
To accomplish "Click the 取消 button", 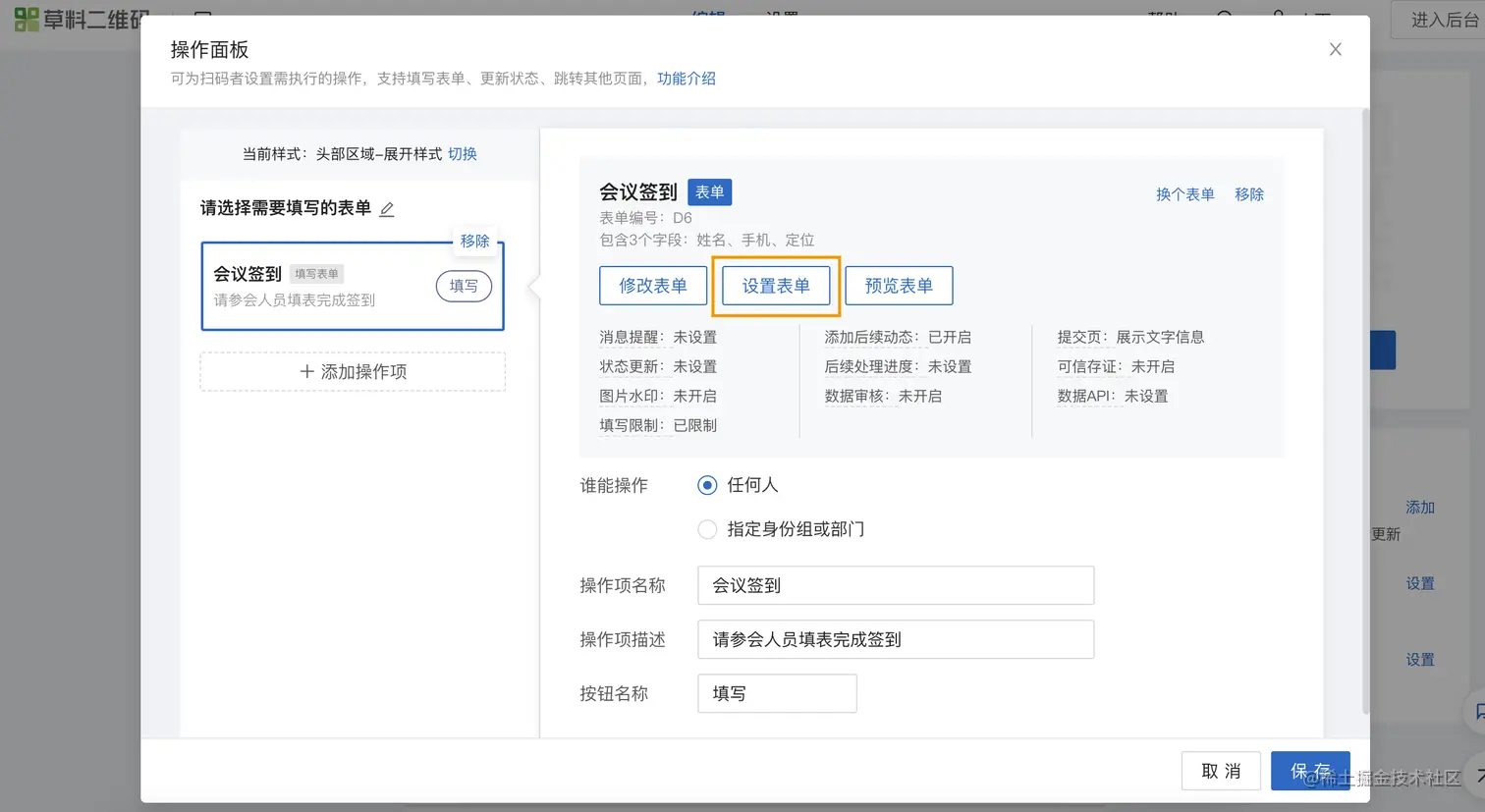I will [1221, 771].
